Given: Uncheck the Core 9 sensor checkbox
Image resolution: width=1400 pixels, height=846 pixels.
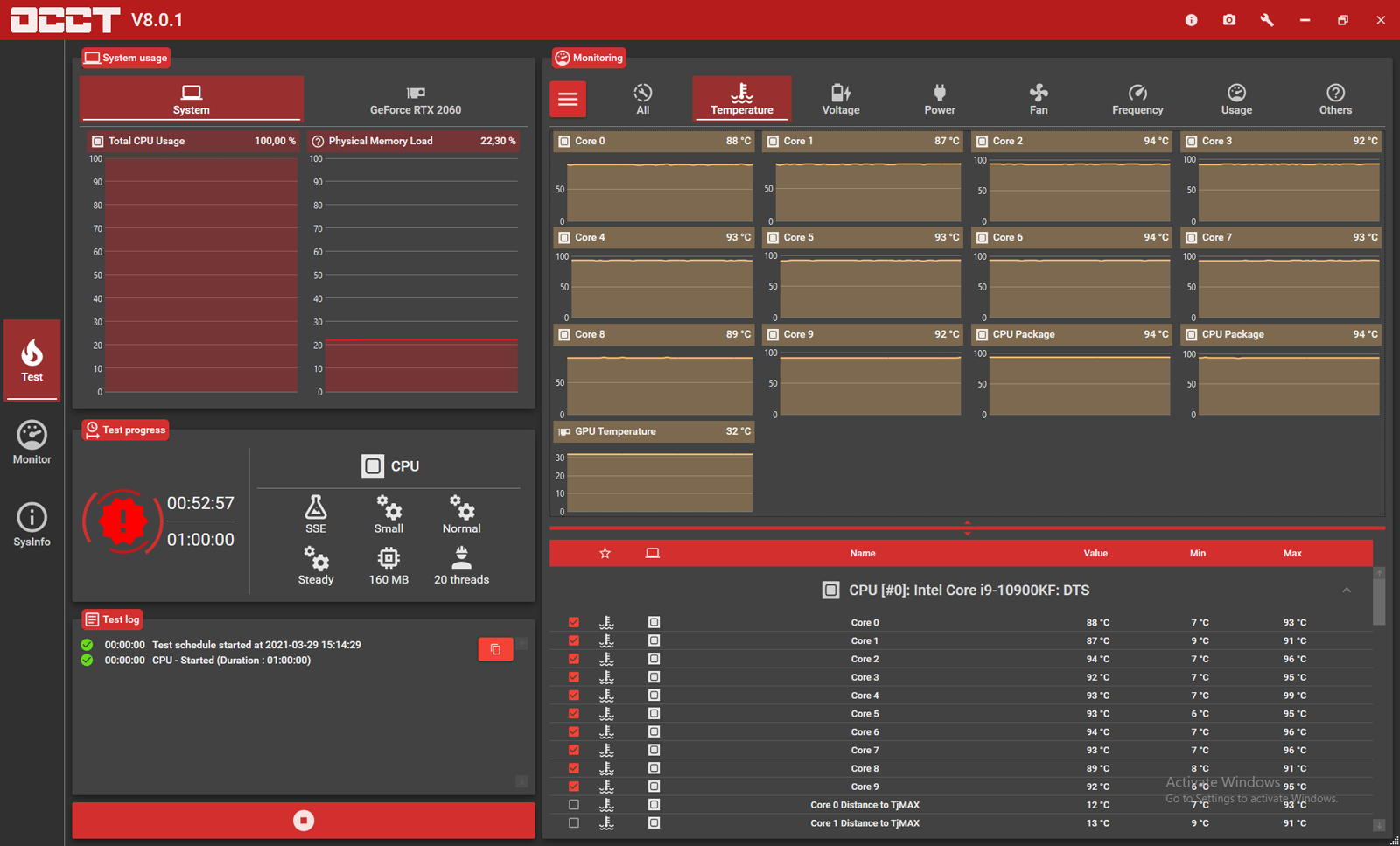Looking at the screenshot, I should tap(574, 787).
